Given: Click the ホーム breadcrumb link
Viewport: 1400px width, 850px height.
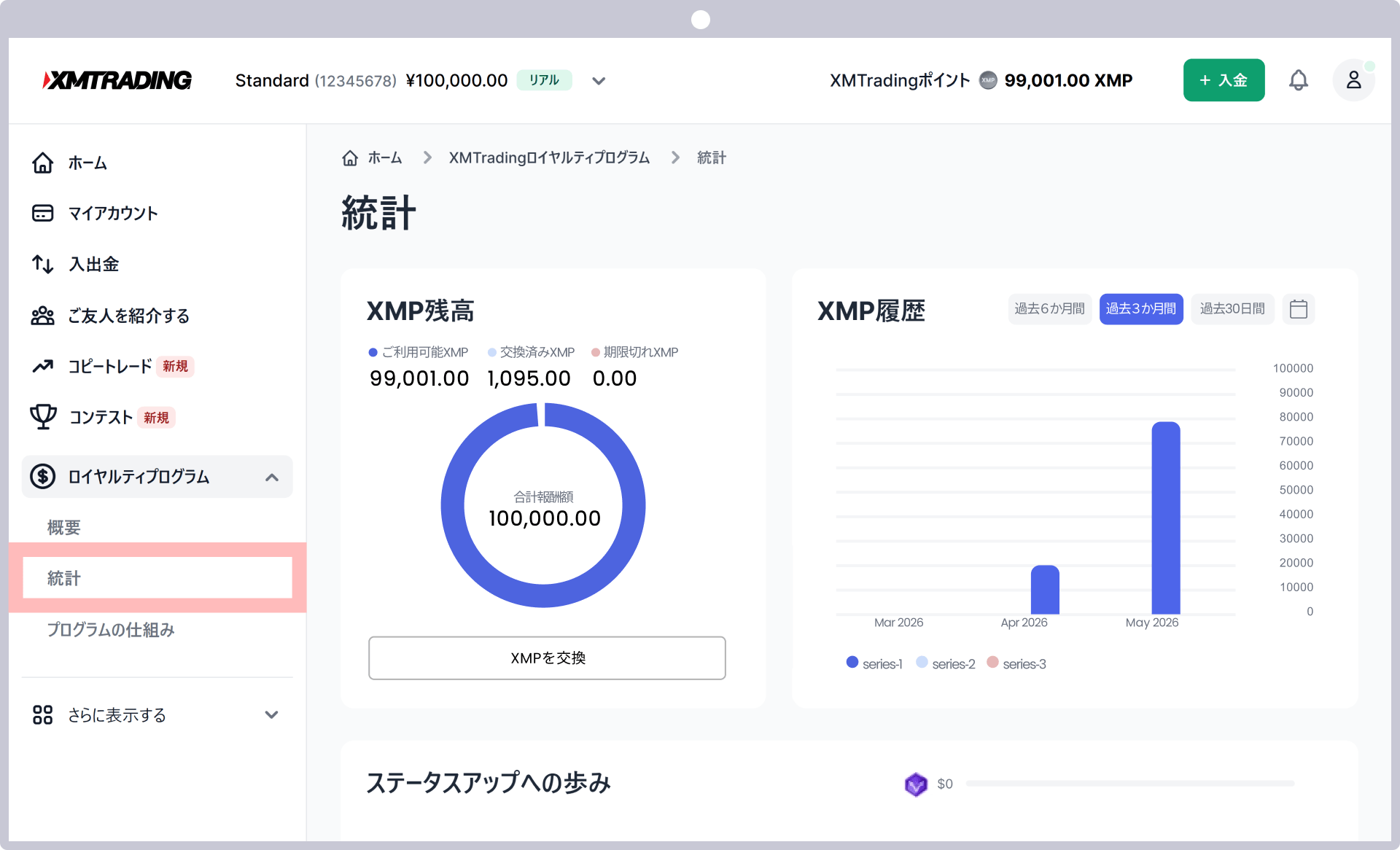Looking at the screenshot, I should (x=385, y=157).
